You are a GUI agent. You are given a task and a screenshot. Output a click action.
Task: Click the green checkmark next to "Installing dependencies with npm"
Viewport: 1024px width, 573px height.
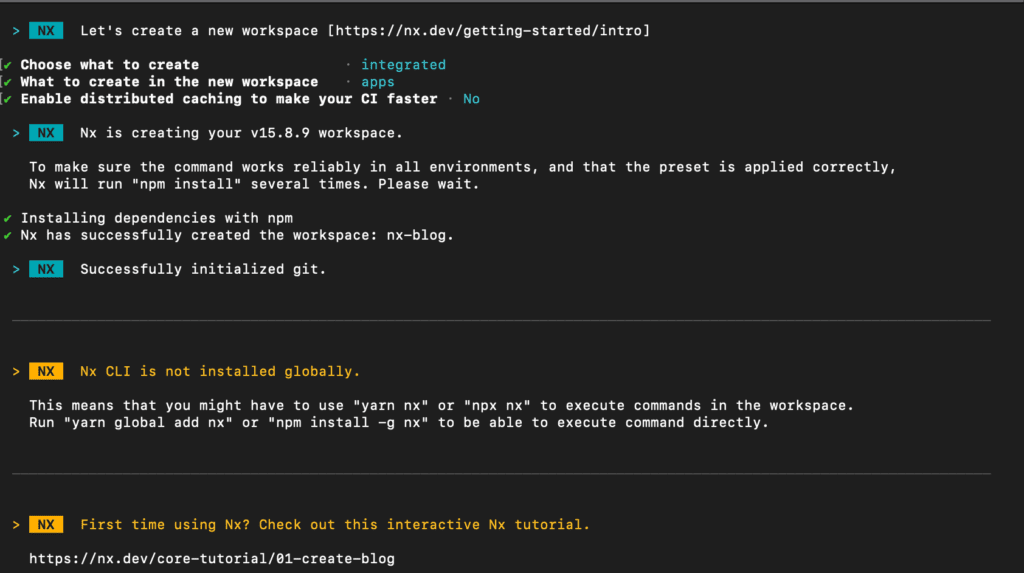coord(7,218)
